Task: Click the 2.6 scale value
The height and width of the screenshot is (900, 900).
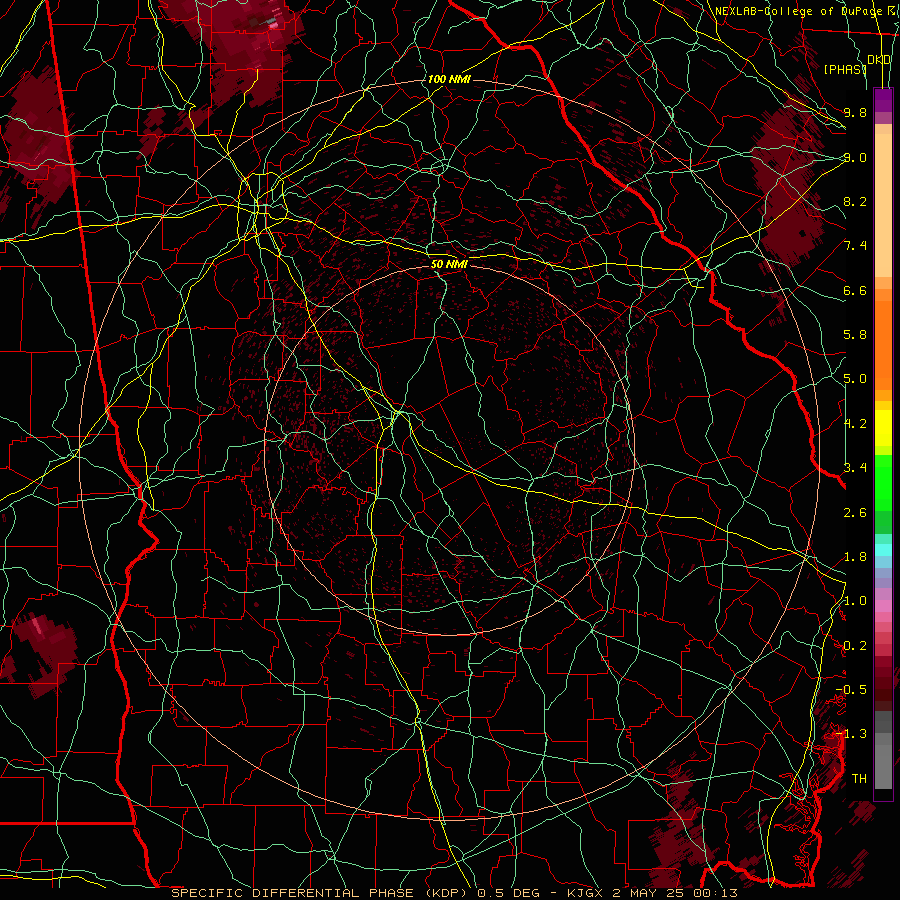Action: tap(855, 513)
